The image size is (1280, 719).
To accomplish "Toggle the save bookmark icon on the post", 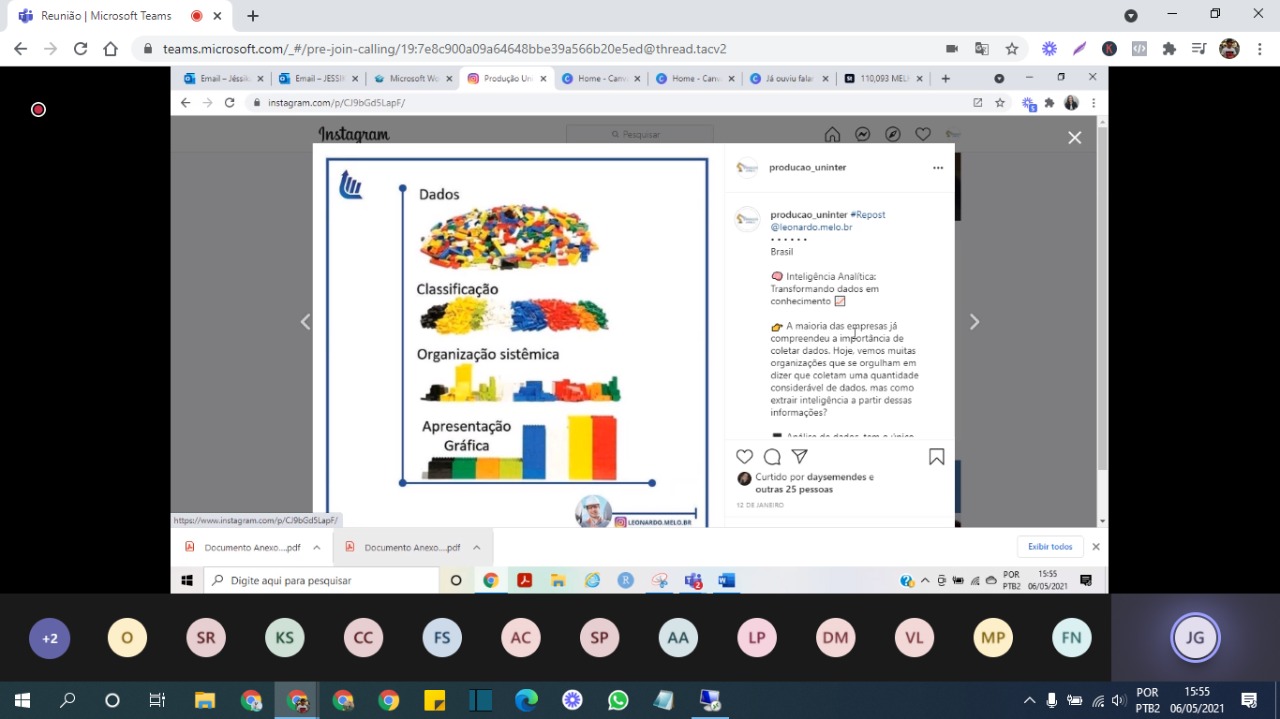I will tap(936, 457).
